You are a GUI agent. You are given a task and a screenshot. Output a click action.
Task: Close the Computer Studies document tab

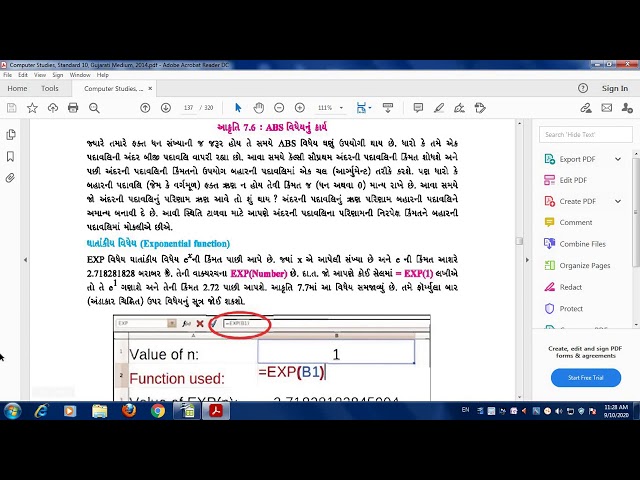coord(150,88)
